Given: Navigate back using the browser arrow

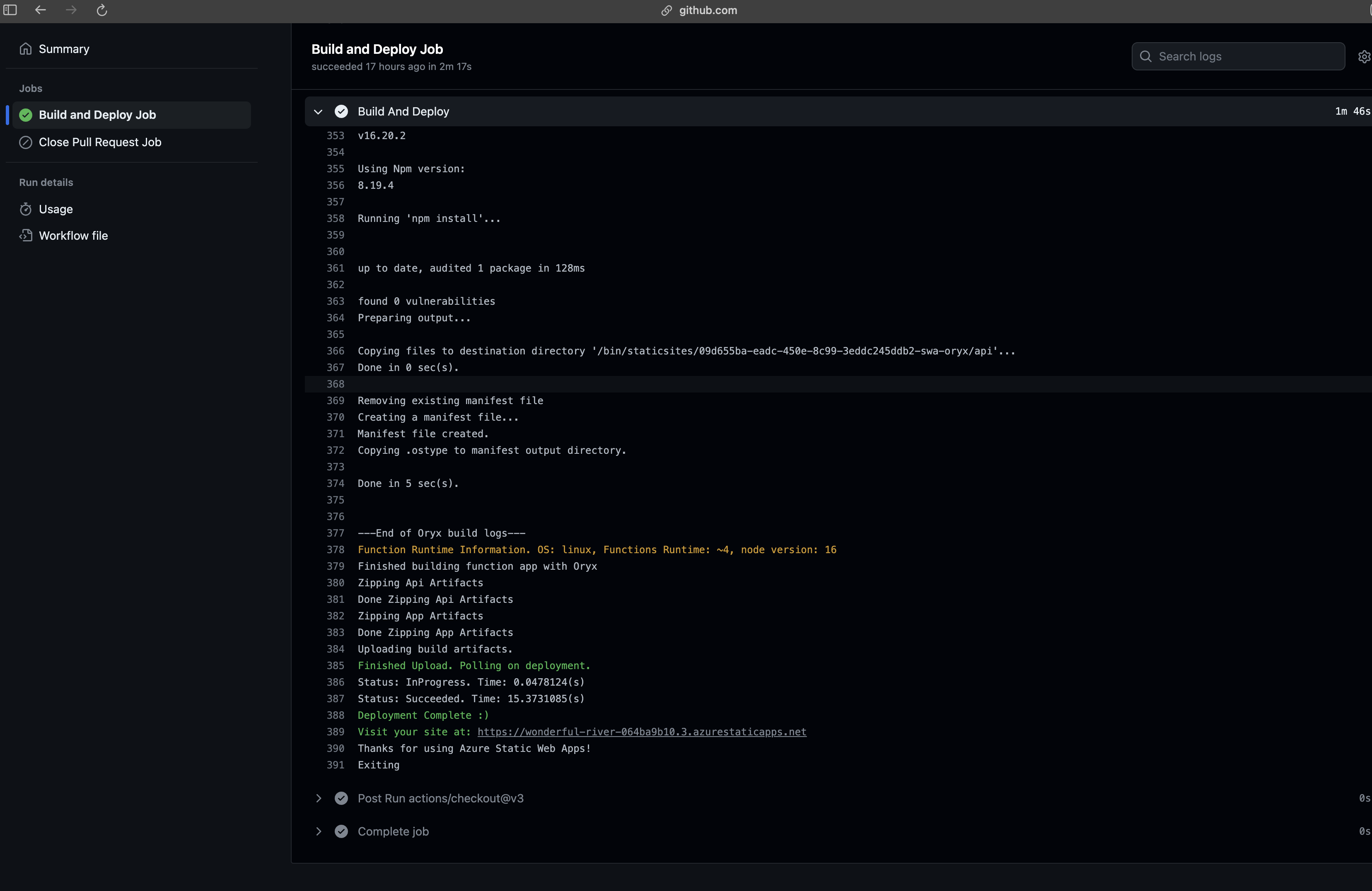Looking at the screenshot, I should tap(40, 10).
